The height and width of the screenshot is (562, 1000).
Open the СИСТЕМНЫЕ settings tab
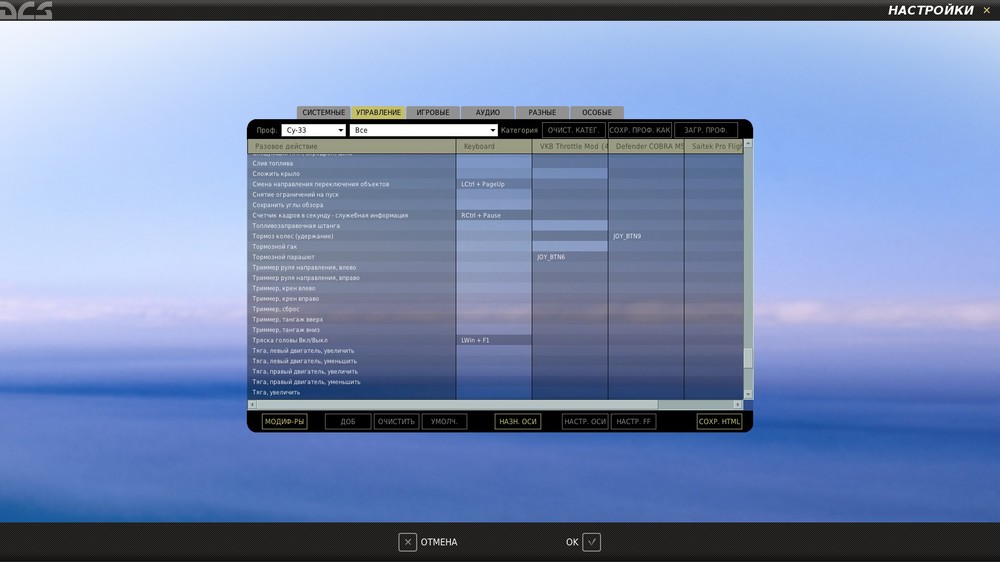pyautogui.click(x=323, y=112)
